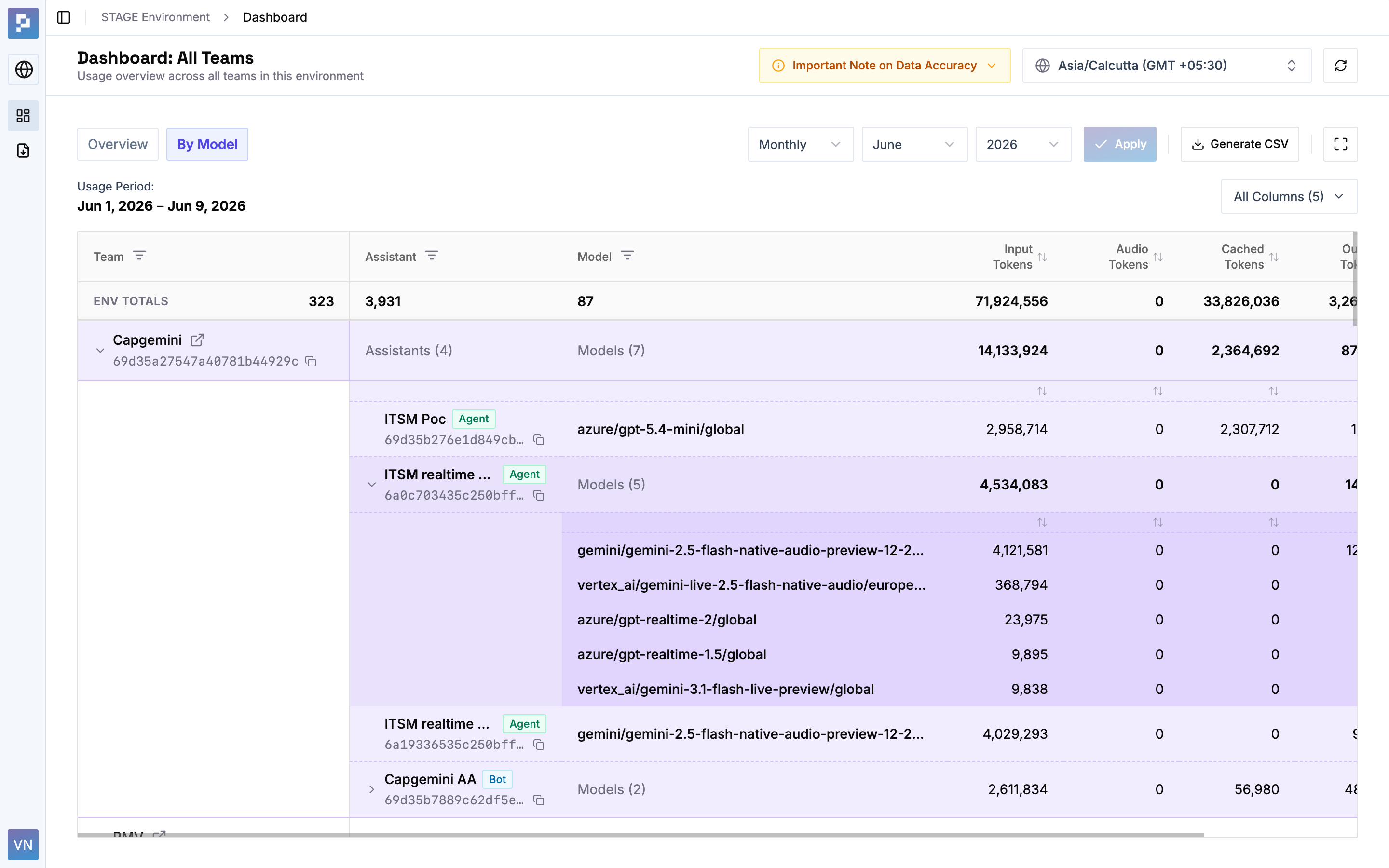Expand the Capgemini AA assistant row

pyautogui.click(x=371, y=789)
